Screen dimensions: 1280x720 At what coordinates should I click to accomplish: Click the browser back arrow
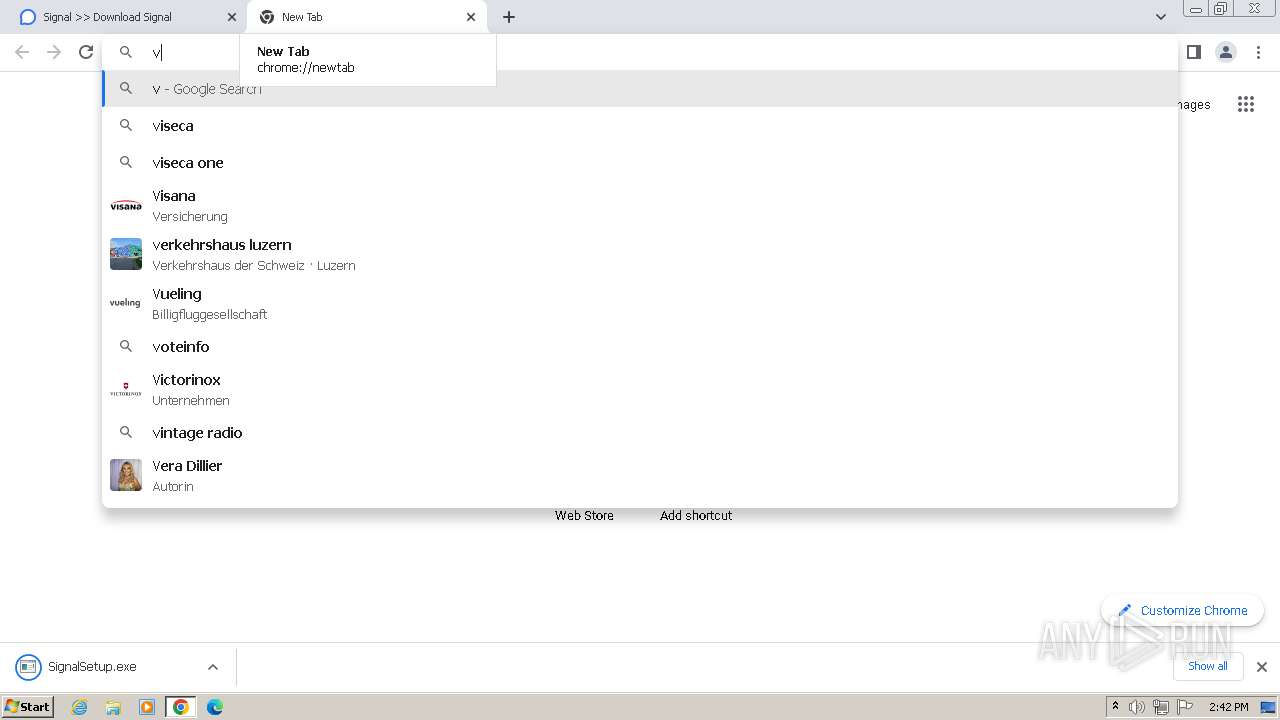tap(22, 52)
